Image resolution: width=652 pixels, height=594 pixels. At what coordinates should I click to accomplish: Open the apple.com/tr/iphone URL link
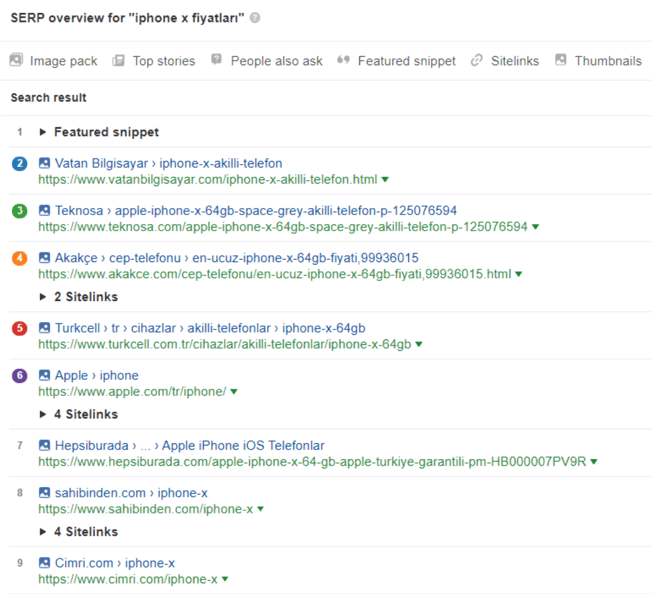tap(132, 391)
